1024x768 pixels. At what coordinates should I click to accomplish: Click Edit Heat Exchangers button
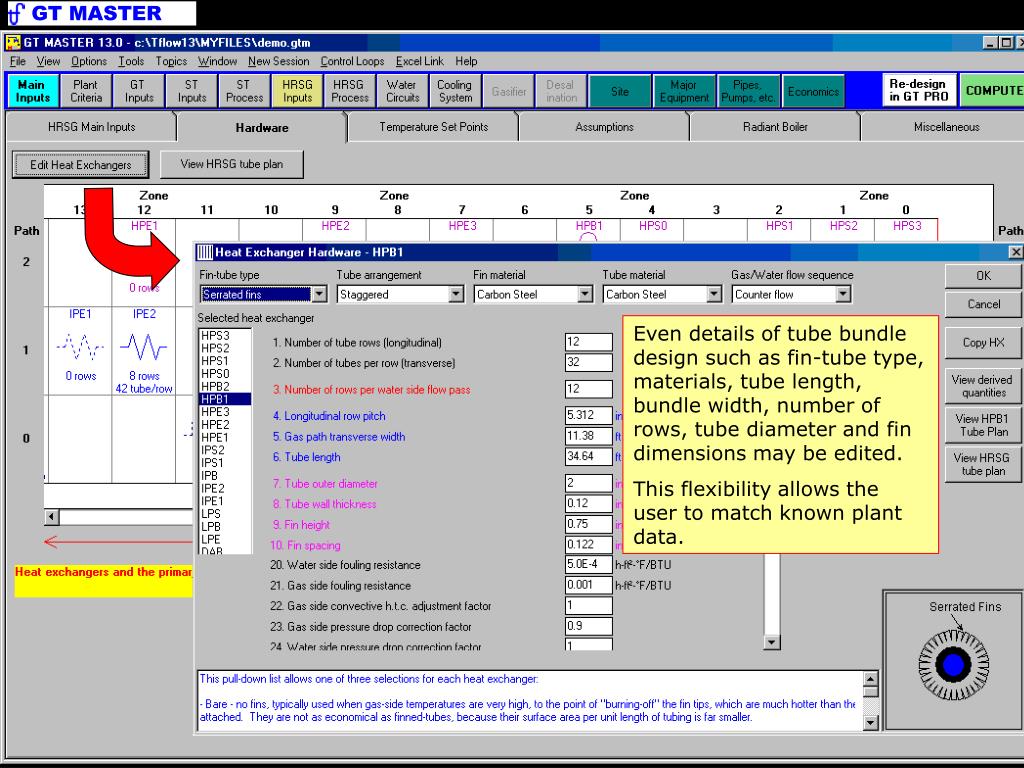point(80,165)
